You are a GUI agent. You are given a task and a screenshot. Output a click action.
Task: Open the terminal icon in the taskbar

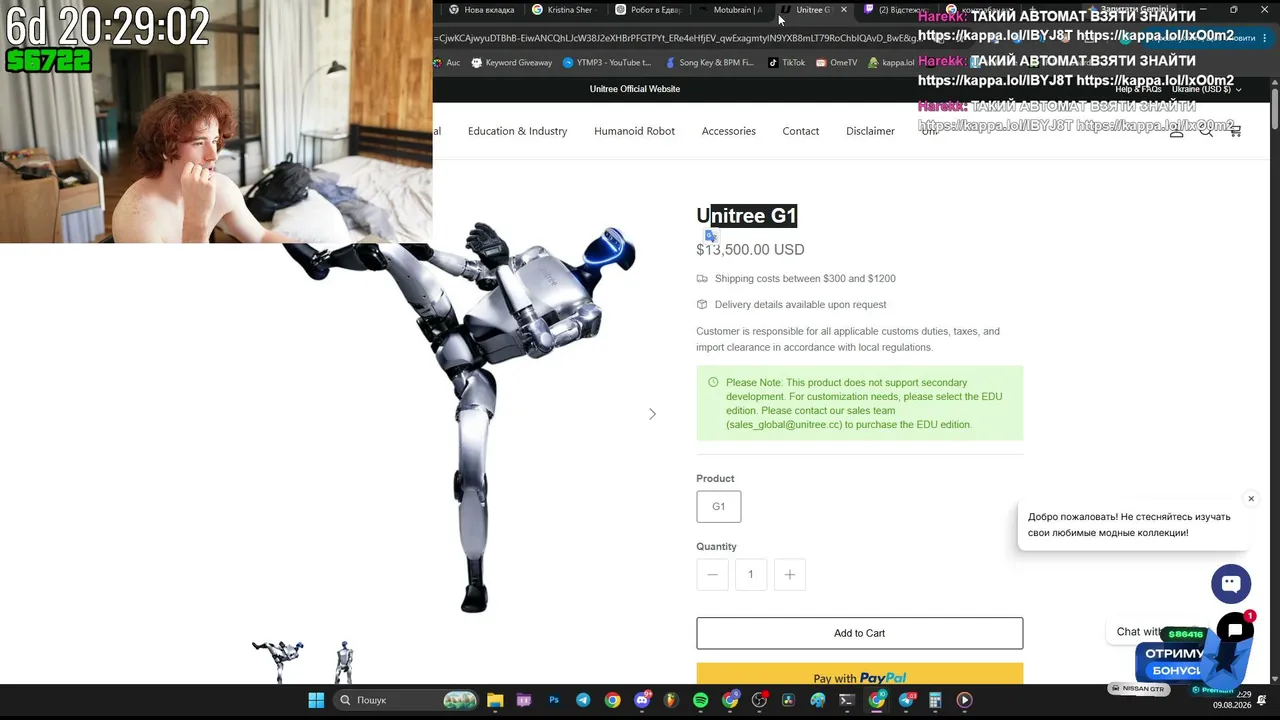point(847,700)
